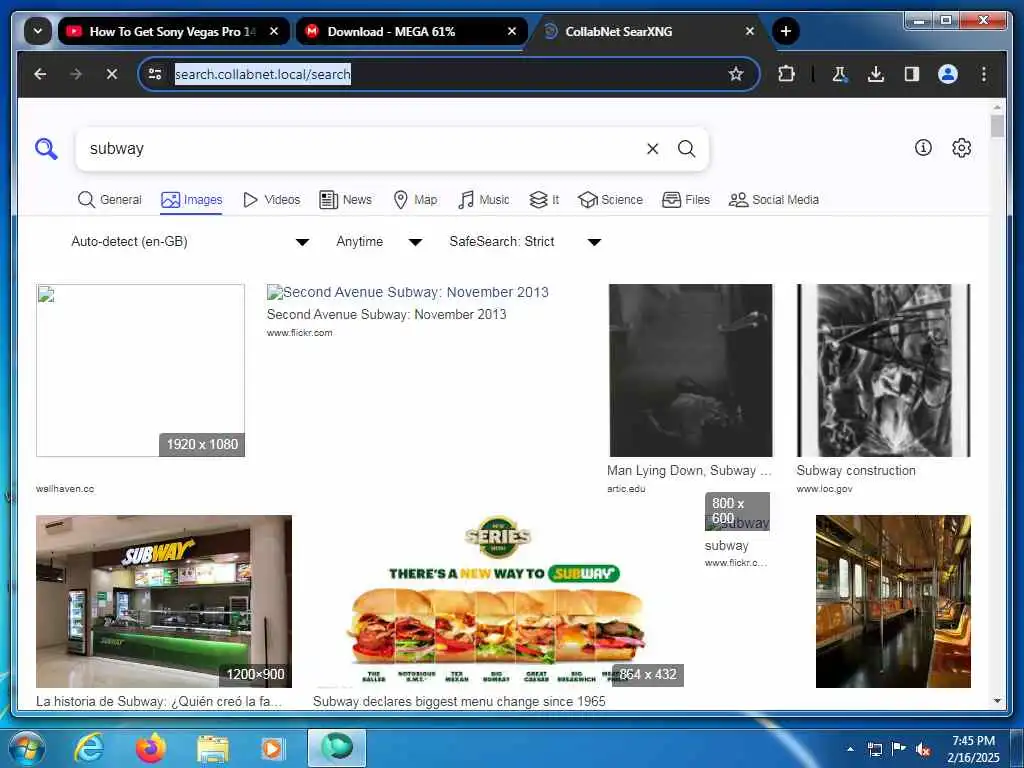Open the Subway construction image
This screenshot has height=768, width=1024.
(x=884, y=370)
